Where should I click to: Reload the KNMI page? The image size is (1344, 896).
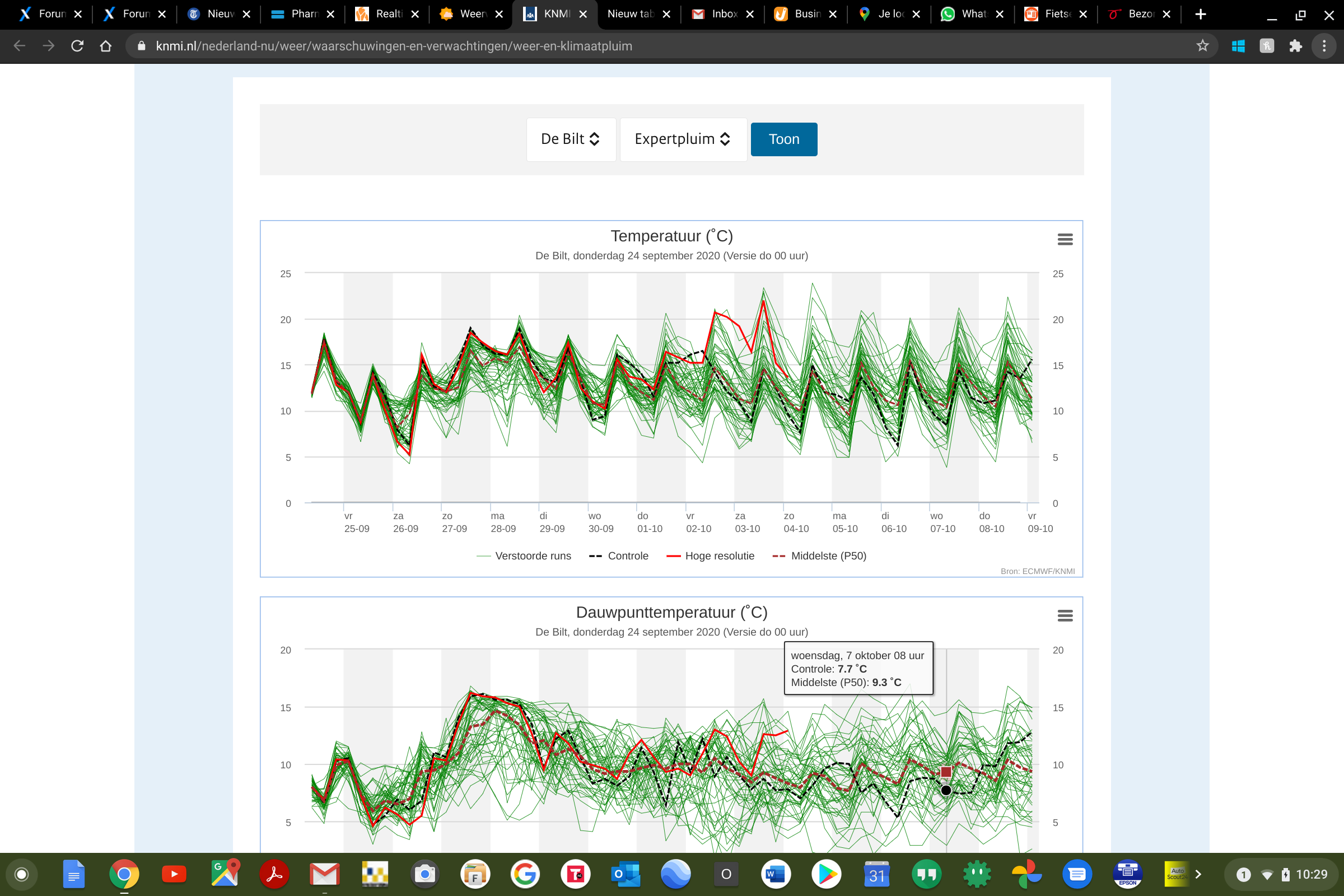[77, 46]
